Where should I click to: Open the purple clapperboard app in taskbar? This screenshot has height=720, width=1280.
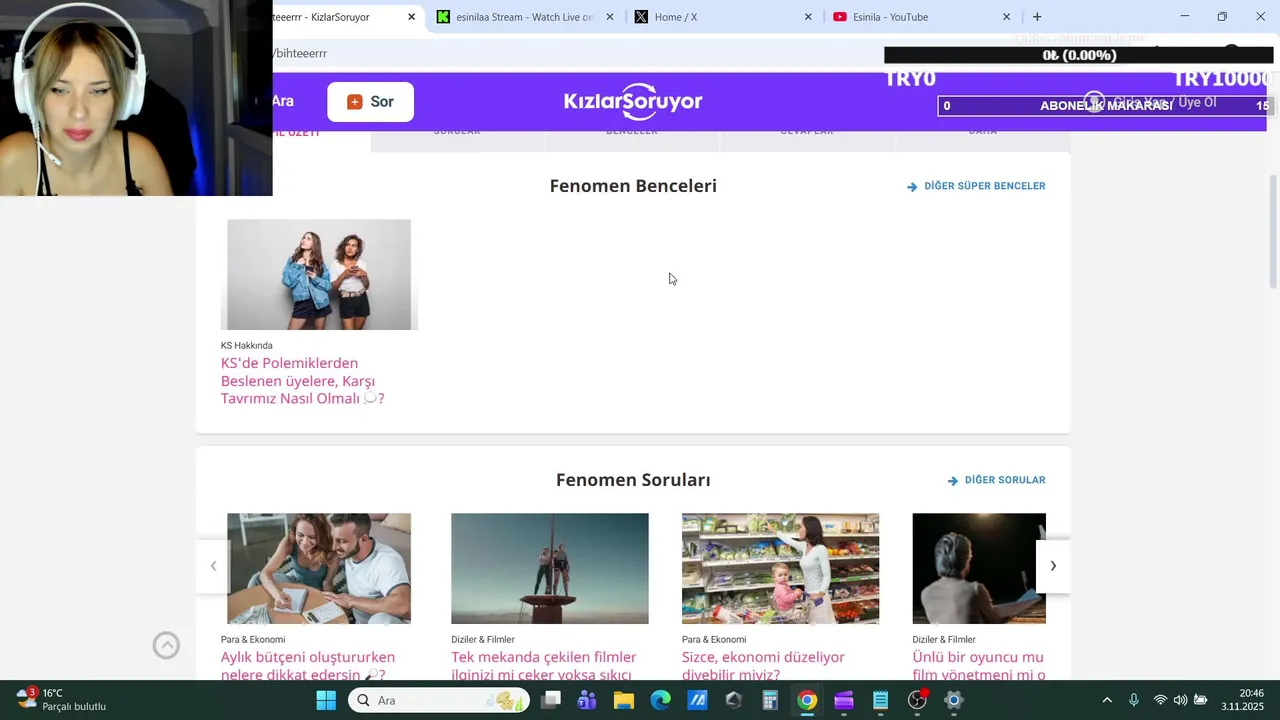[x=844, y=700]
